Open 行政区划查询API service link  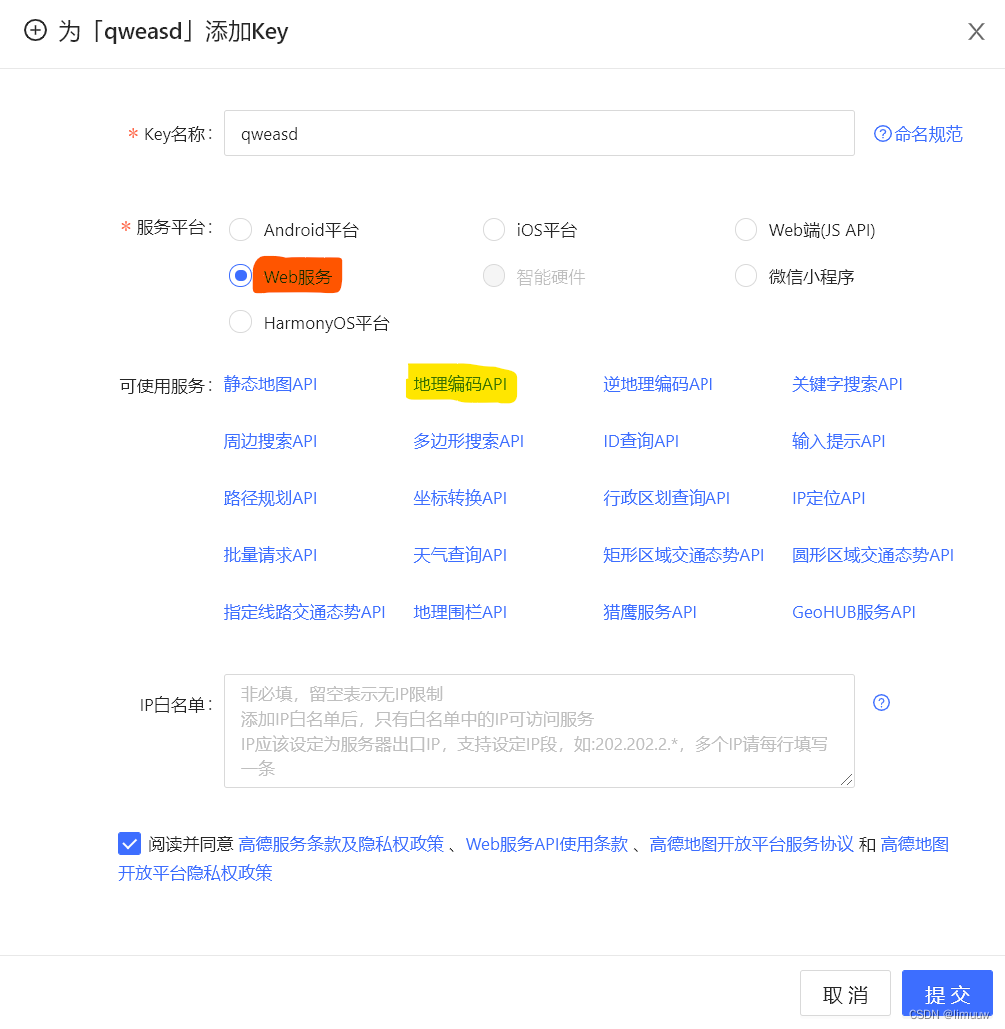(666, 498)
